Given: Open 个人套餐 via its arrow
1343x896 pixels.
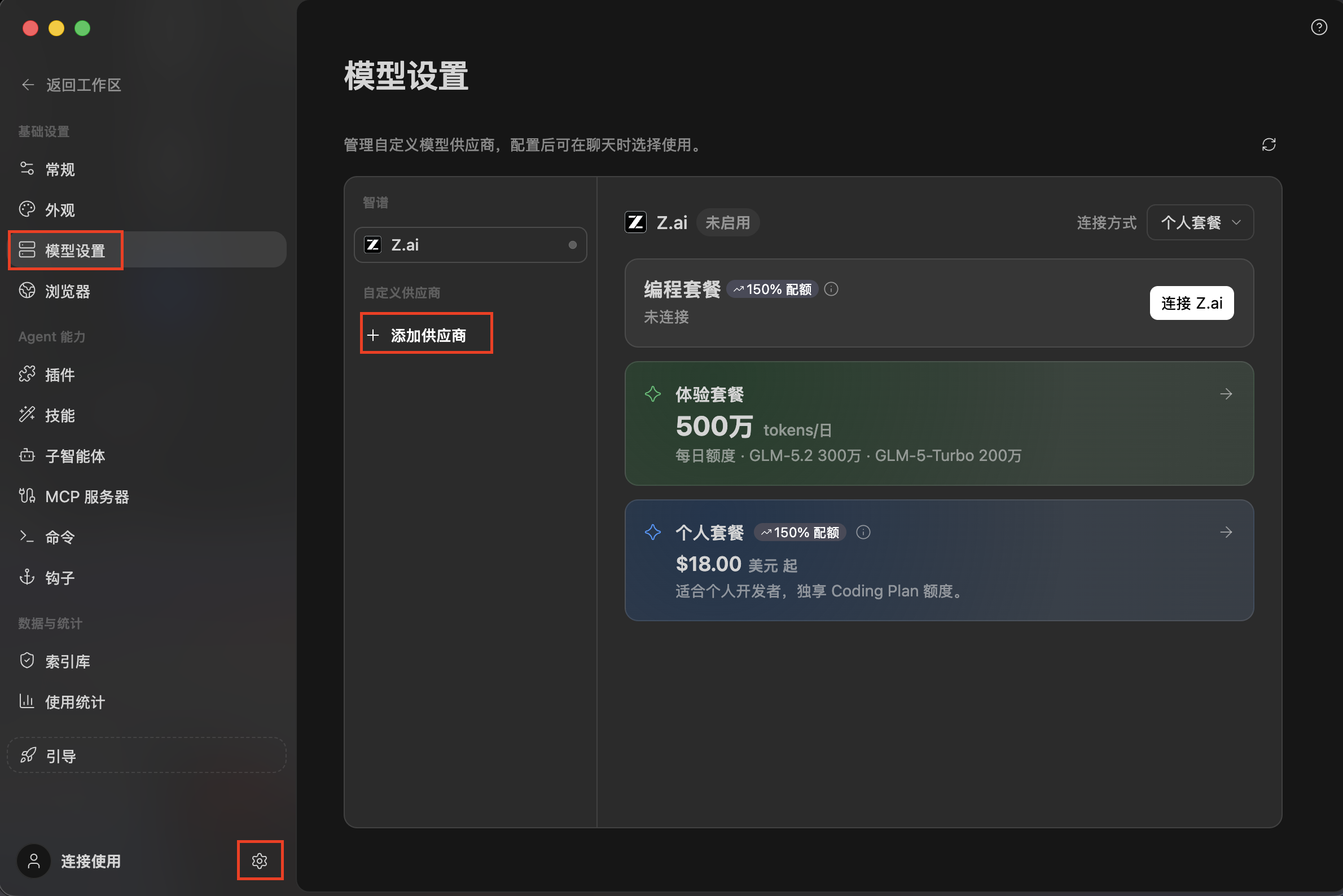Looking at the screenshot, I should [x=1226, y=532].
